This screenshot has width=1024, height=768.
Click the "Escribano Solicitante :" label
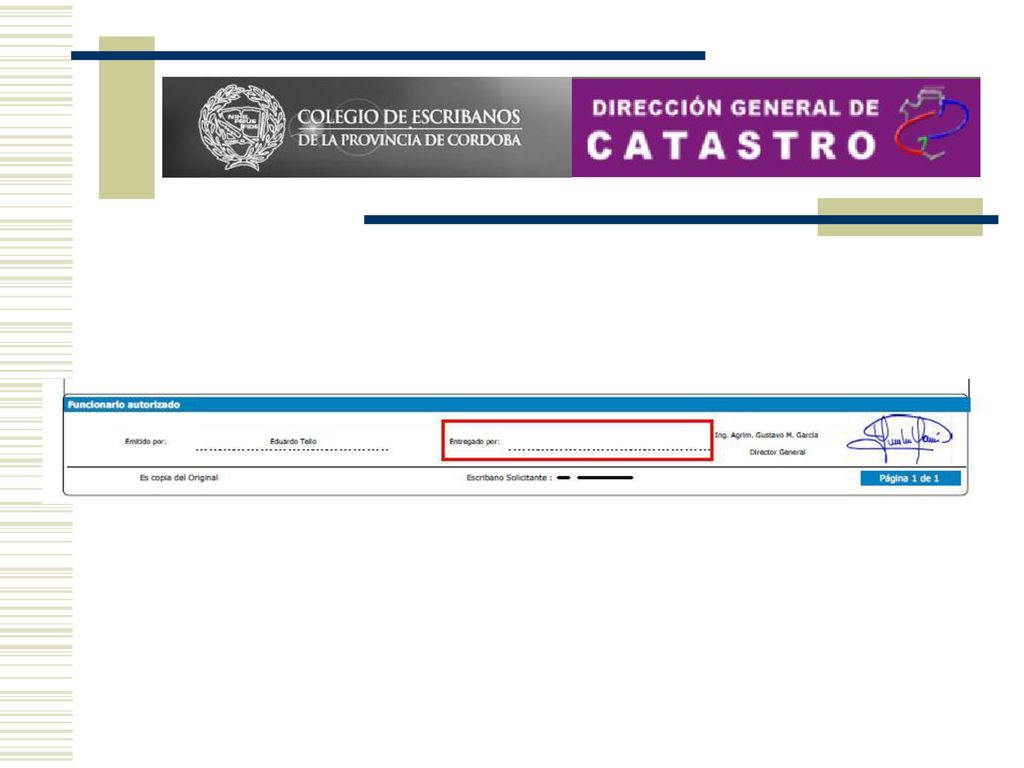(x=509, y=478)
